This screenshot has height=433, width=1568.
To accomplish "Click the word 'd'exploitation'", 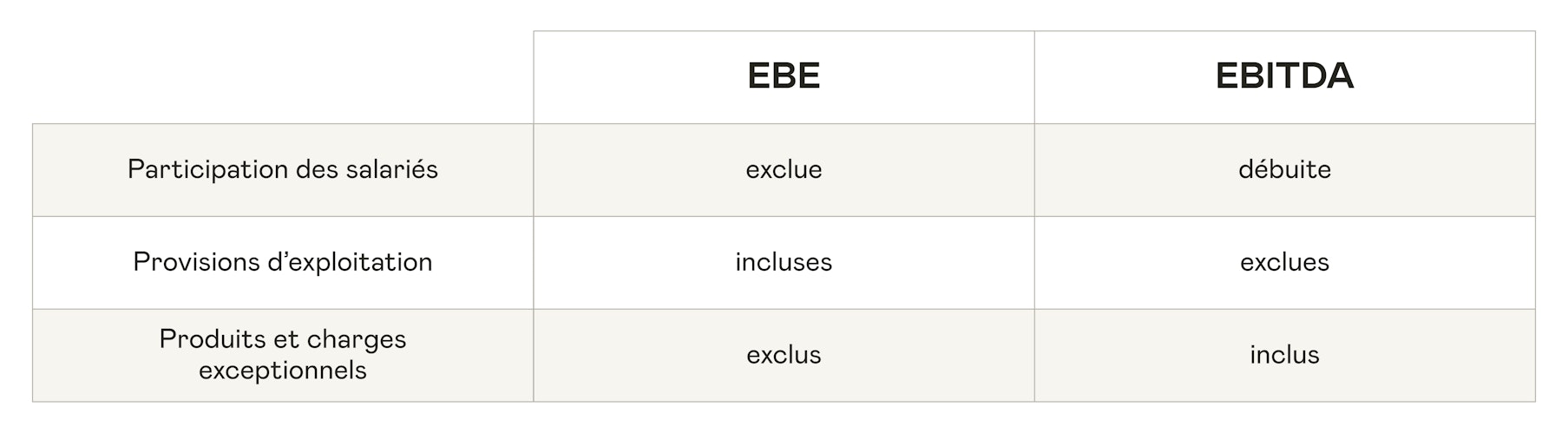I will 338,263.
